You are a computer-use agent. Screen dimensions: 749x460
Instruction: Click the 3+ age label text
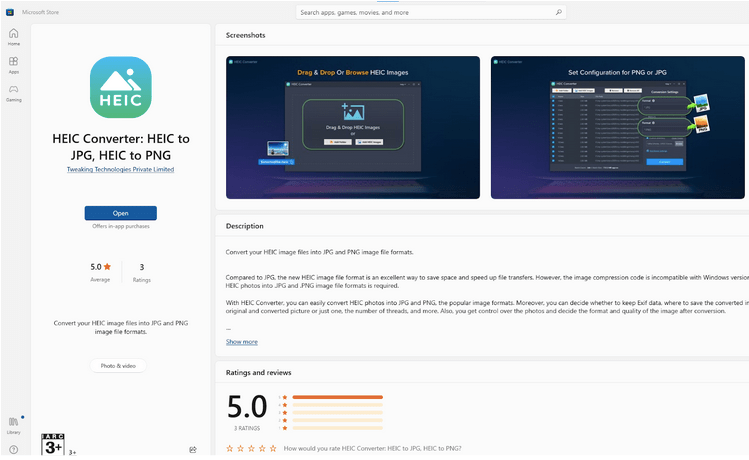pos(72,452)
